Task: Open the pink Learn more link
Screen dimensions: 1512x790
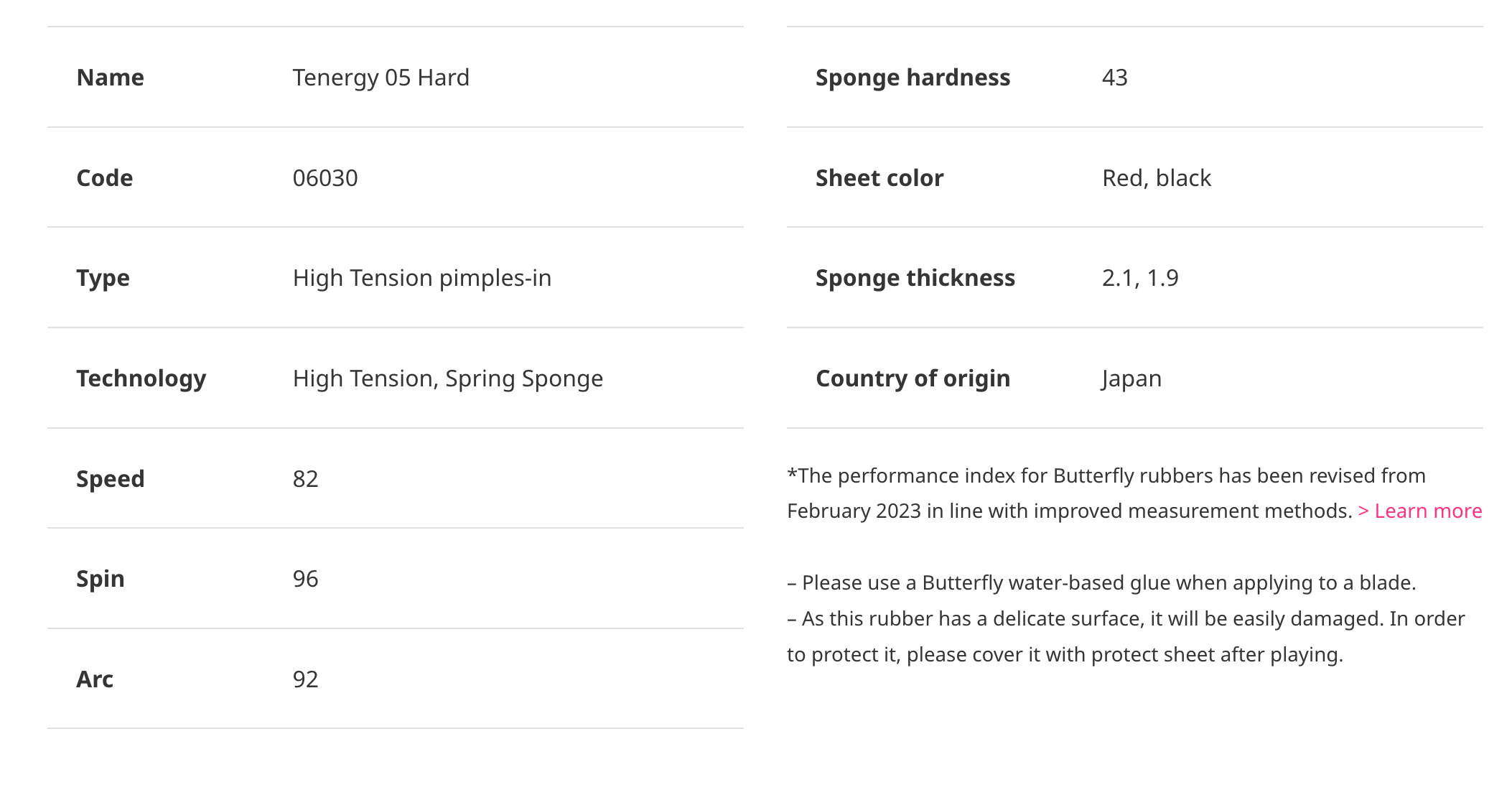Action: [1419, 511]
